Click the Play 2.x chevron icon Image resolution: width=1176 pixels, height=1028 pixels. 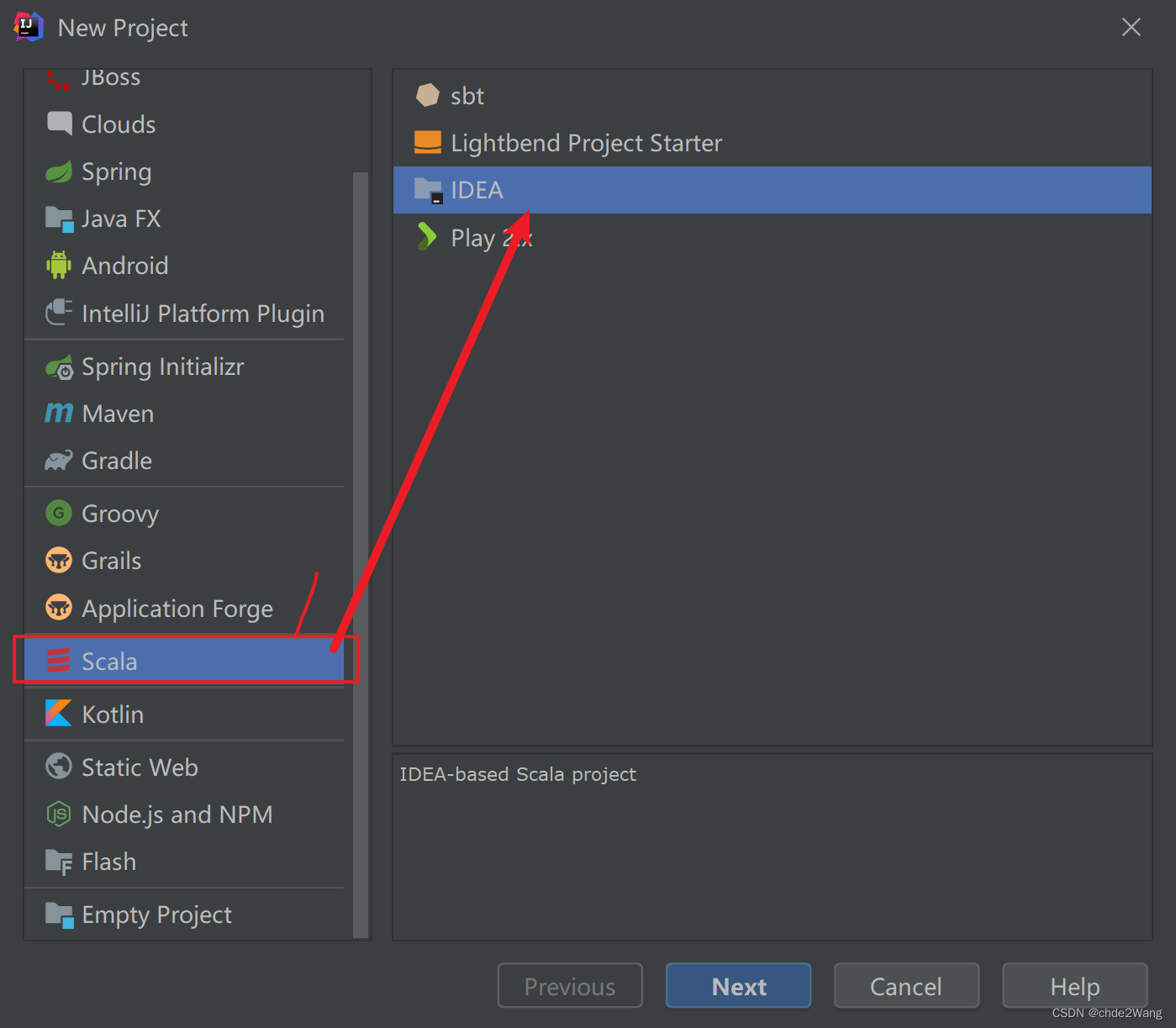click(x=428, y=237)
